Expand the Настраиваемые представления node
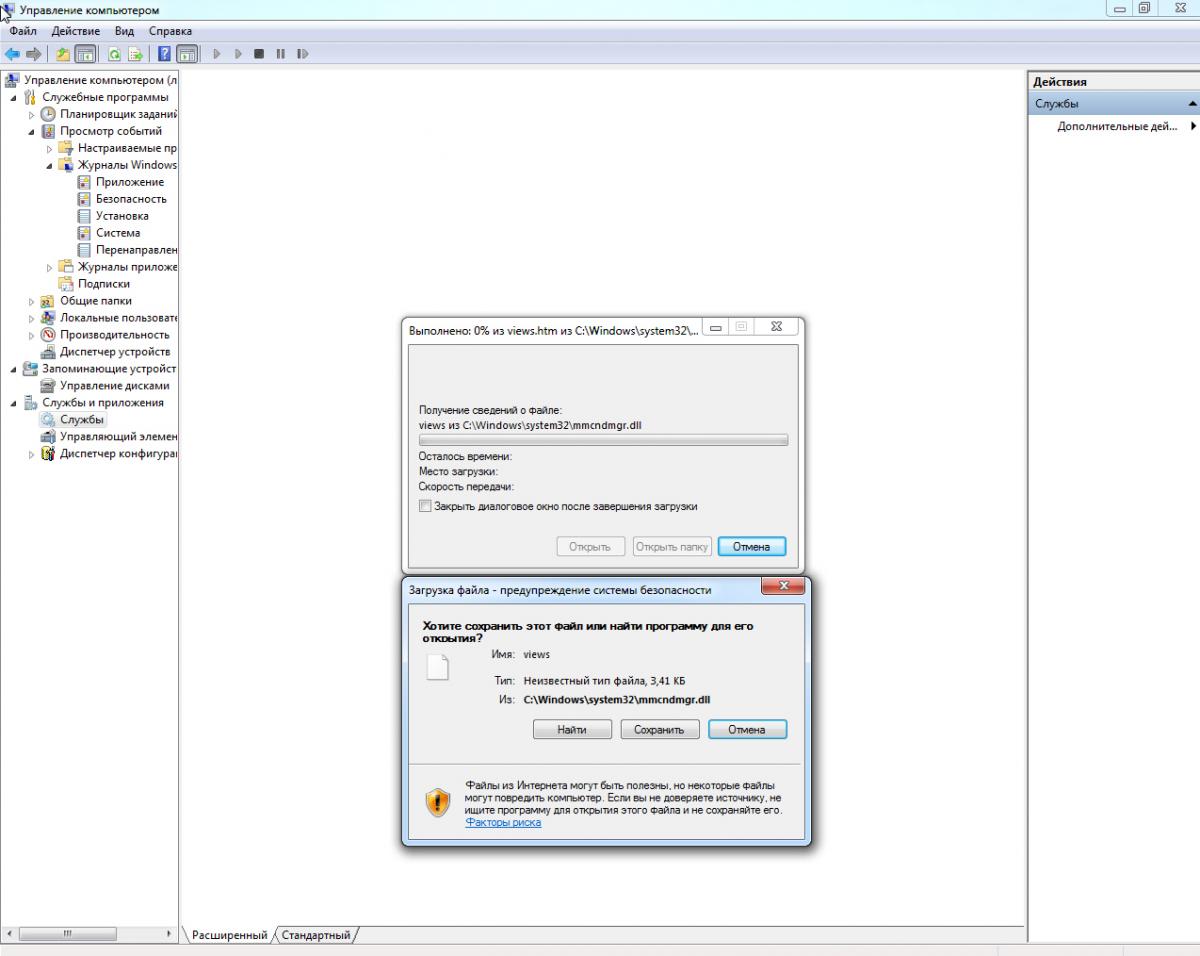 (x=49, y=149)
